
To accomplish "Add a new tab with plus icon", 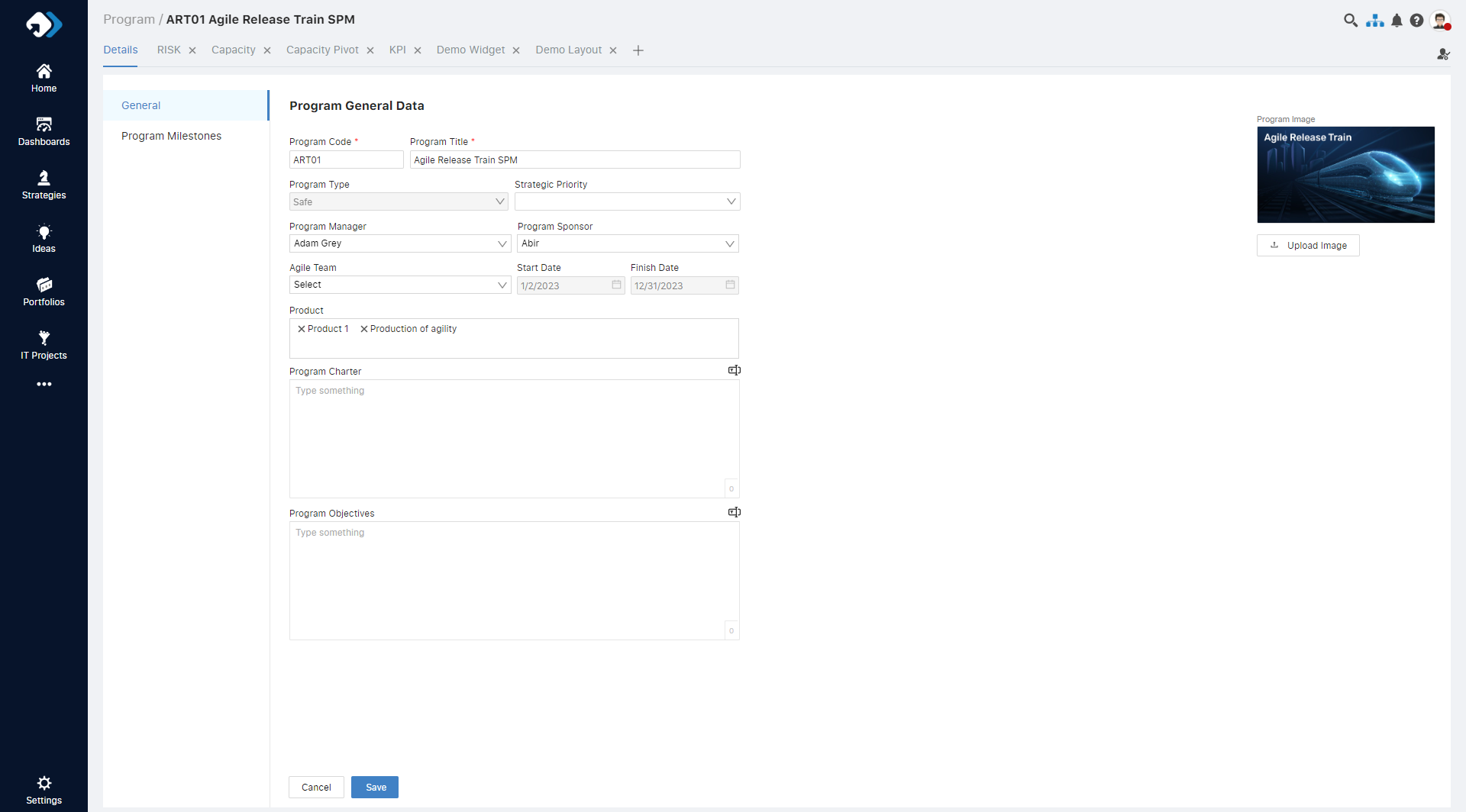I will [638, 50].
